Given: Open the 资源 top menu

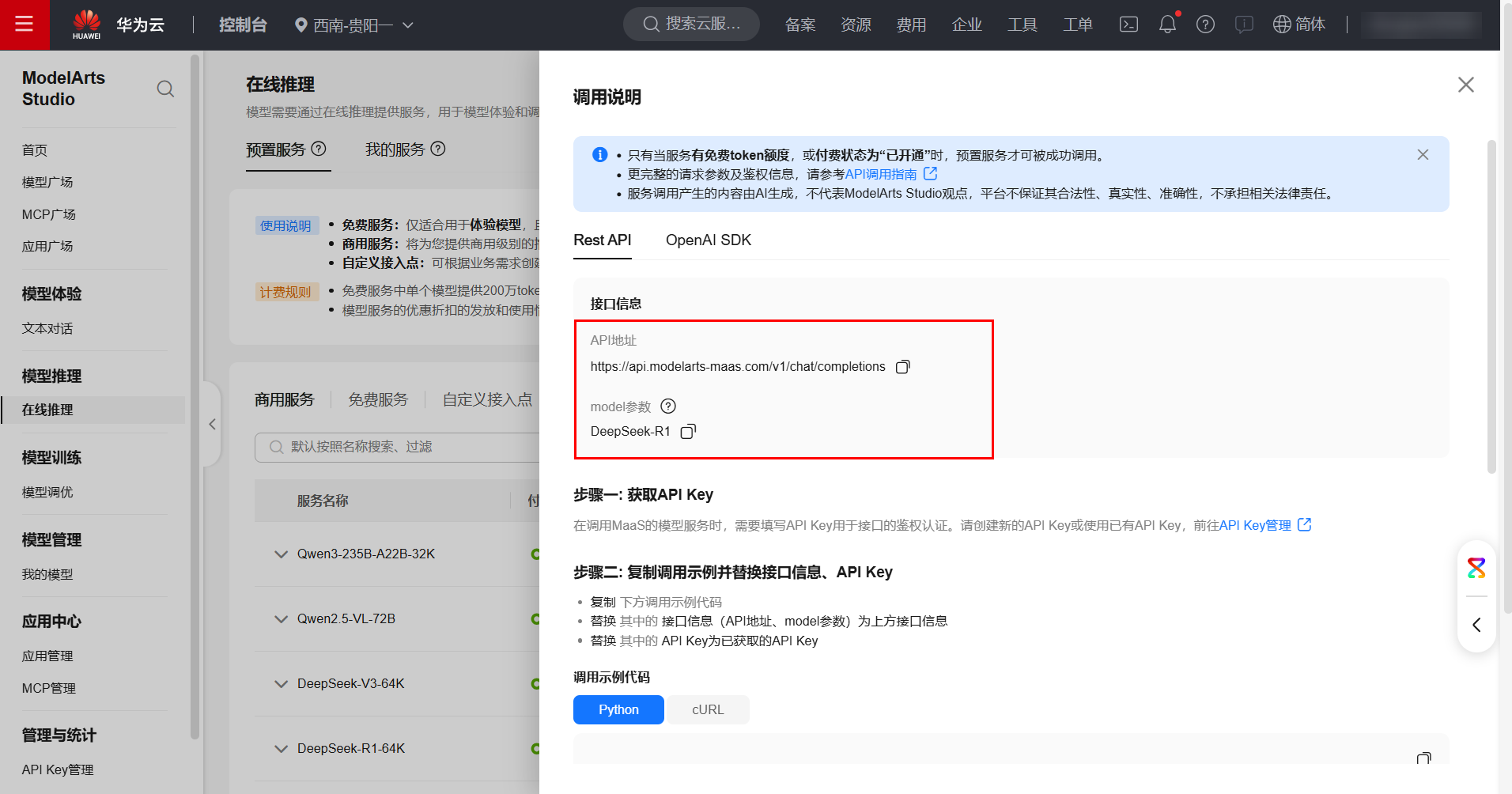Looking at the screenshot, I should pos(856,25).
